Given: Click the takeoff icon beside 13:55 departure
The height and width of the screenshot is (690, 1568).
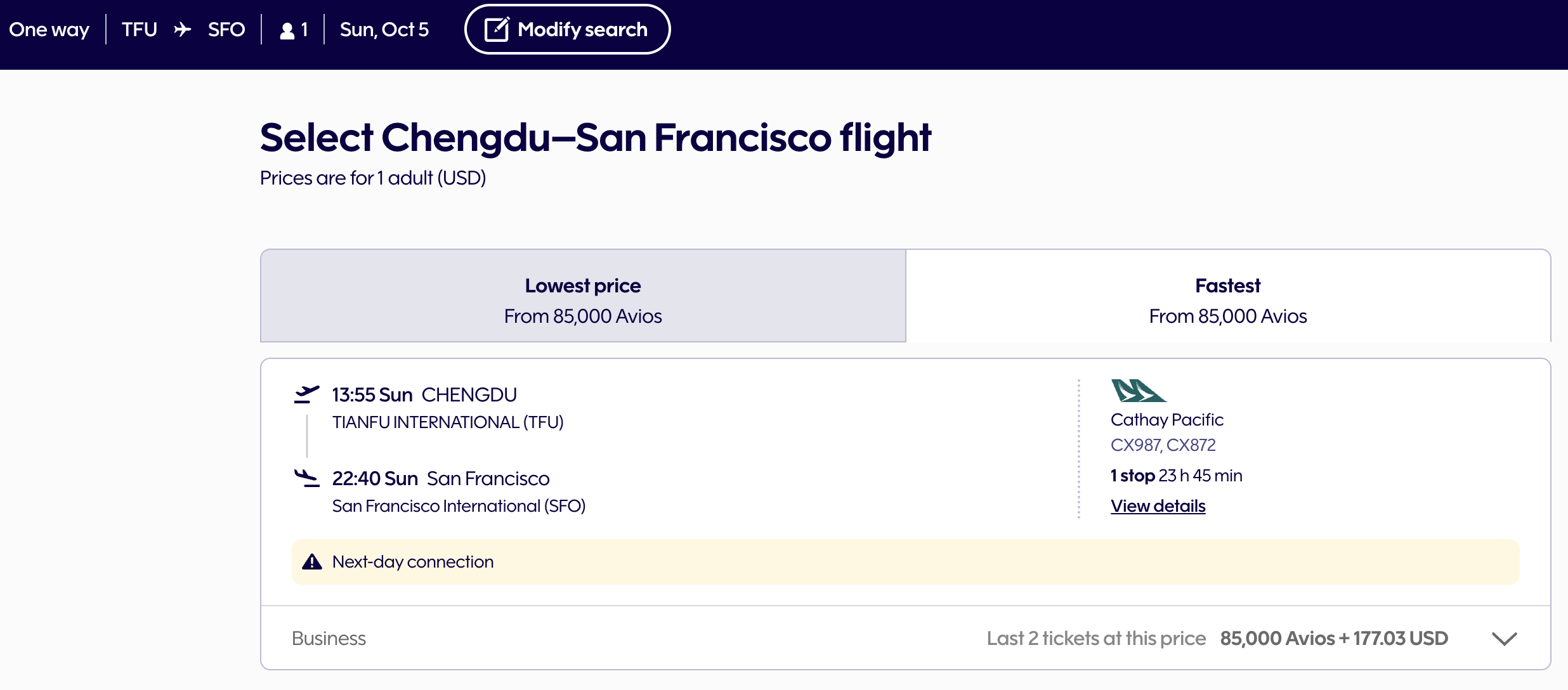Looking at the screenshot, I should [x=306, y=394].
